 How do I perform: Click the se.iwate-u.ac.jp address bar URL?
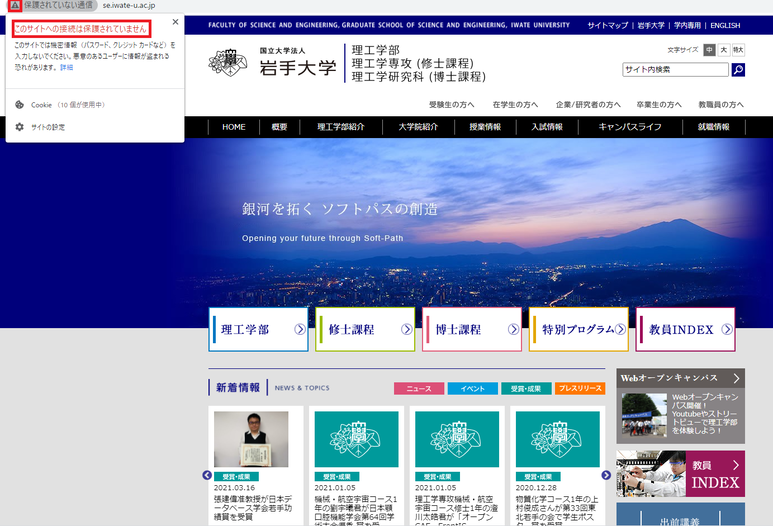(x=129, y=5)
